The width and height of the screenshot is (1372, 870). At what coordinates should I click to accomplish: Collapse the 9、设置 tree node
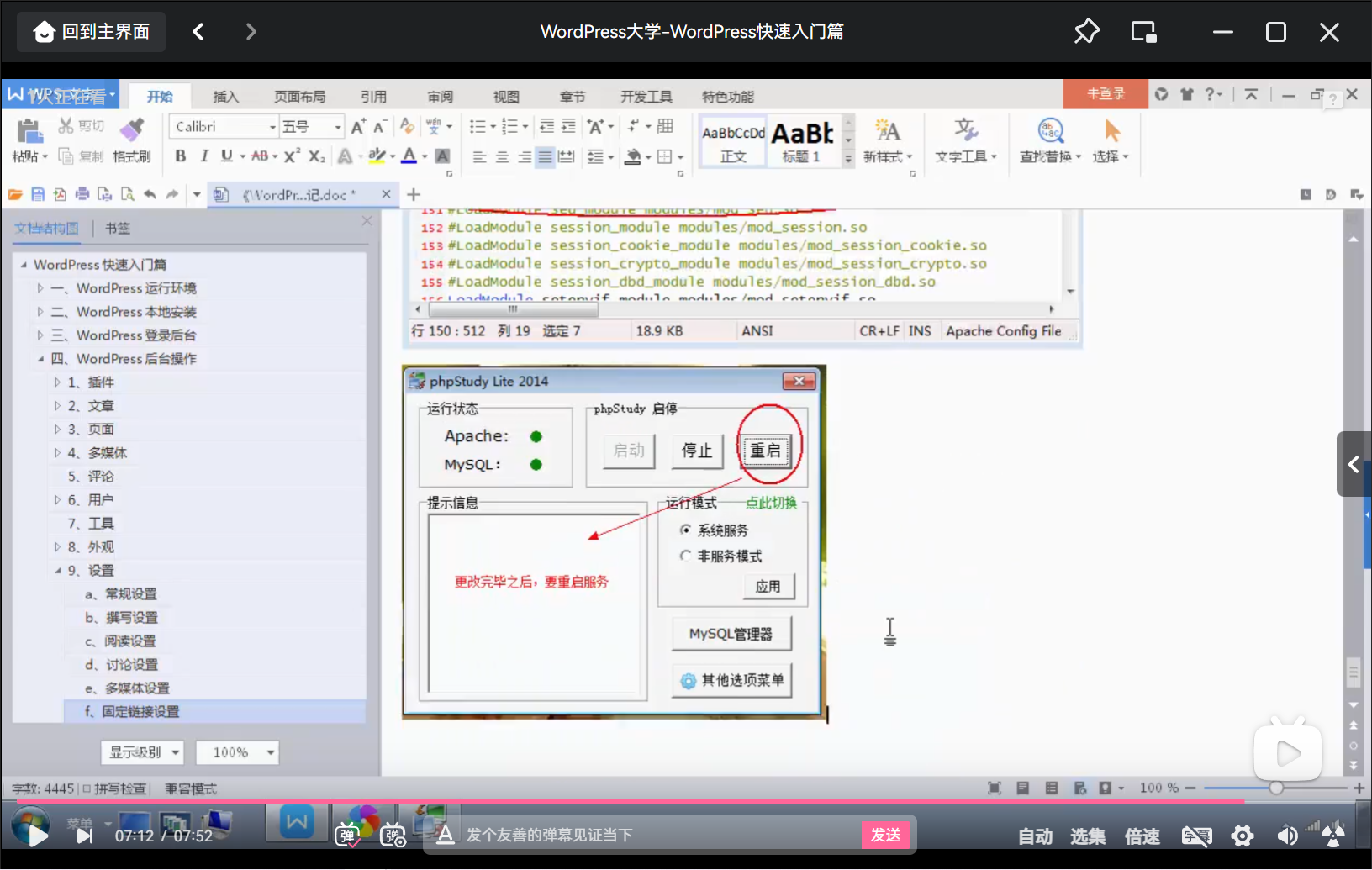point(57,571)
